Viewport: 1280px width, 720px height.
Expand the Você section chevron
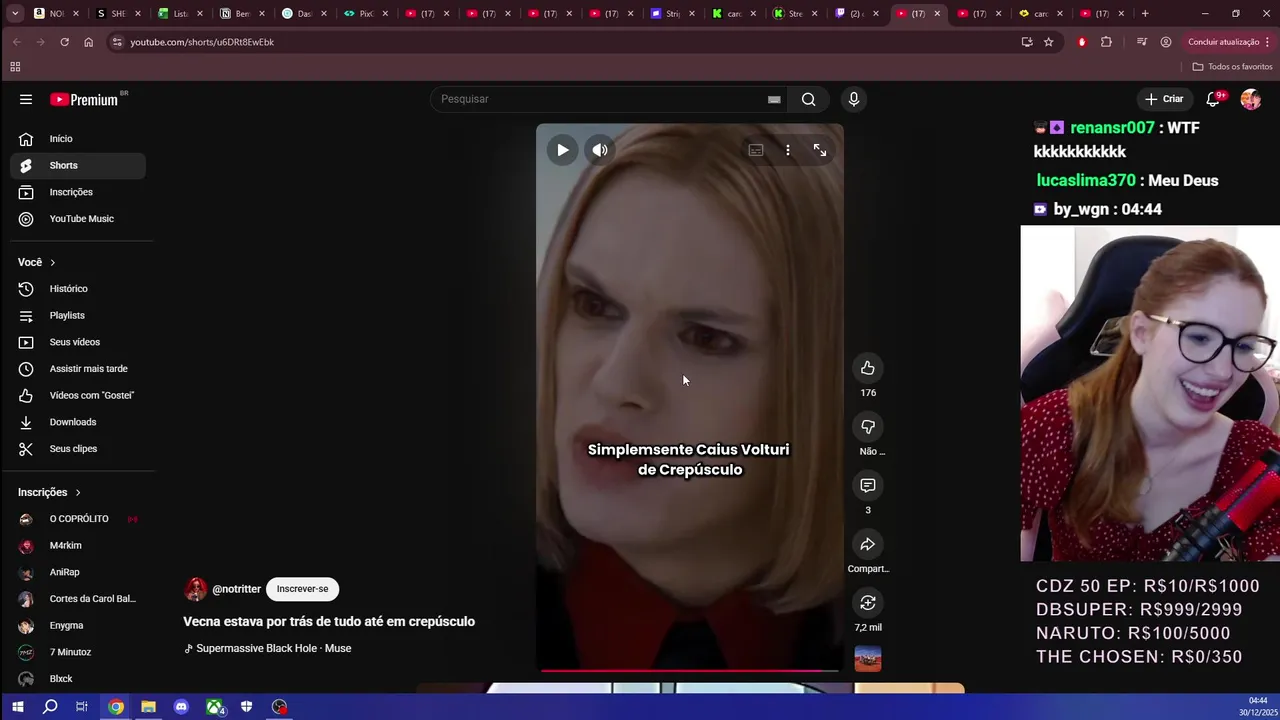52,262
